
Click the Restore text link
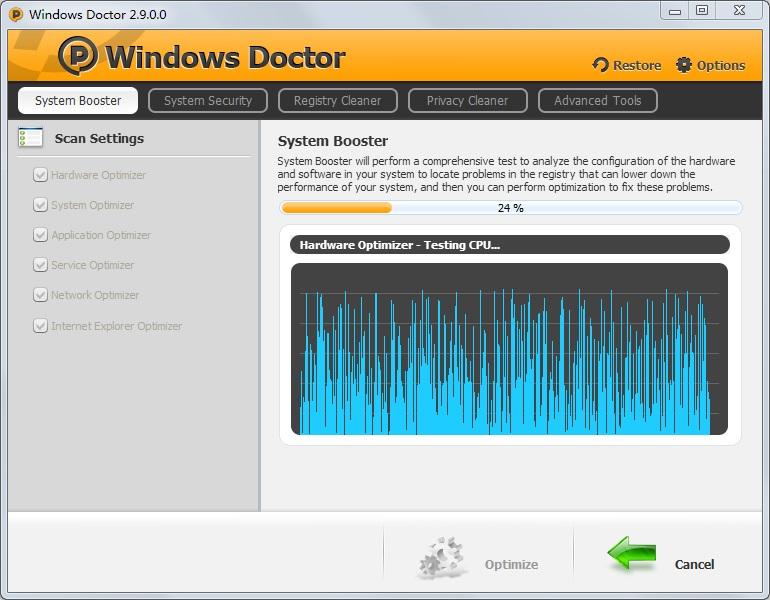click(637, 65)
